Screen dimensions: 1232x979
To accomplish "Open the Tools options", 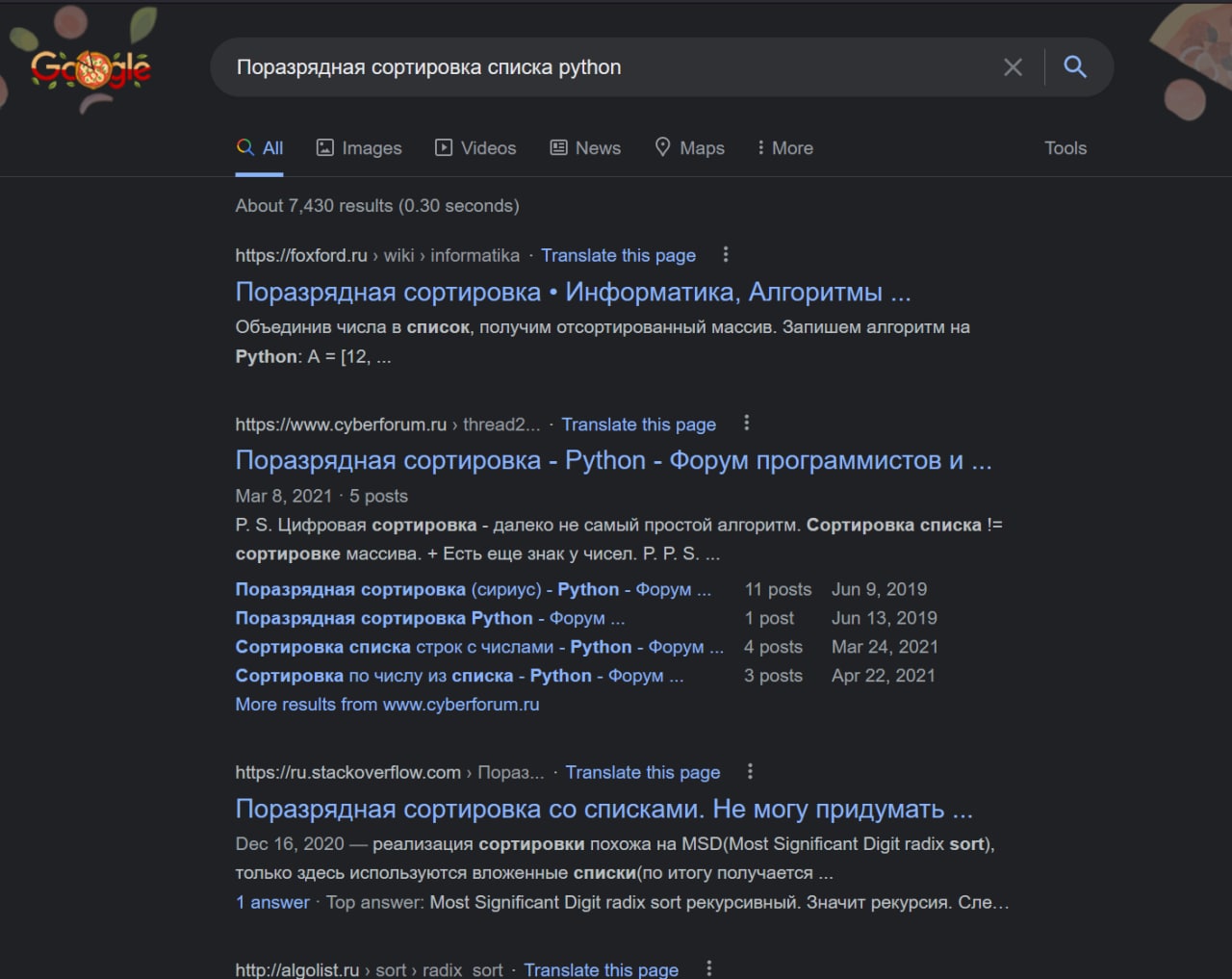I will (x=1065, y=148).
